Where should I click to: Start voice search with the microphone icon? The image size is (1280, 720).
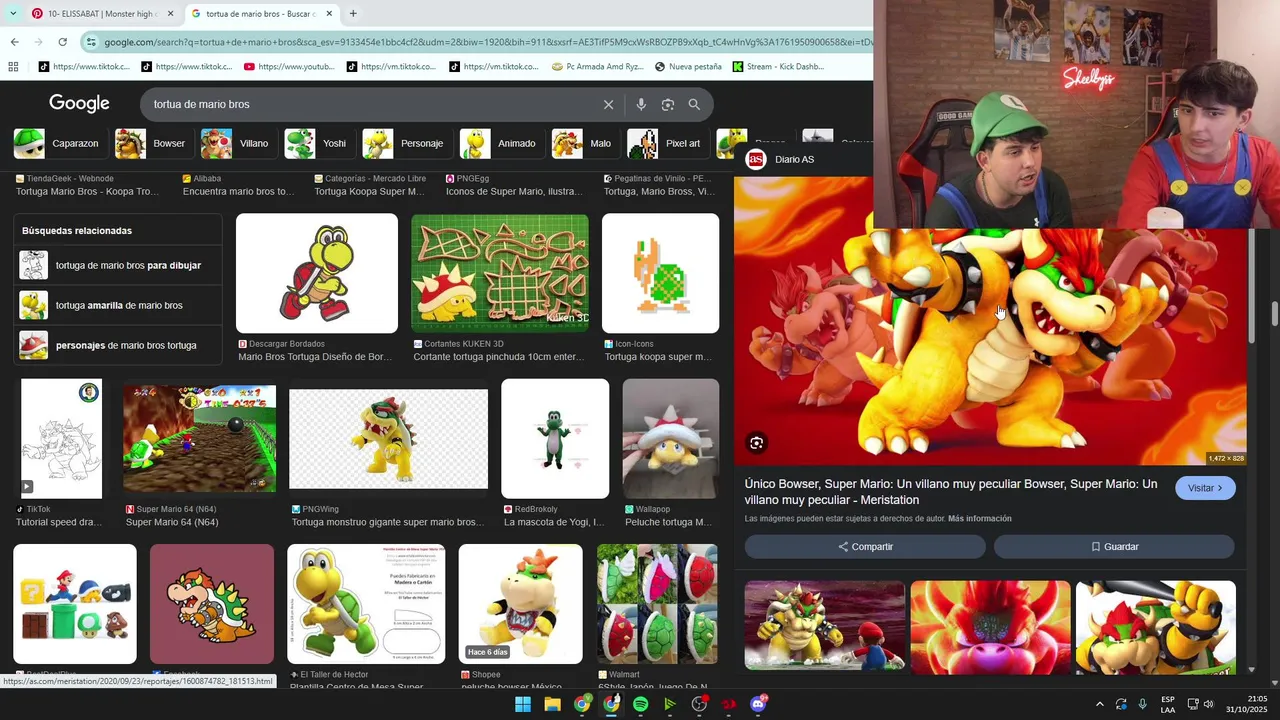click(x=641, y=104)
